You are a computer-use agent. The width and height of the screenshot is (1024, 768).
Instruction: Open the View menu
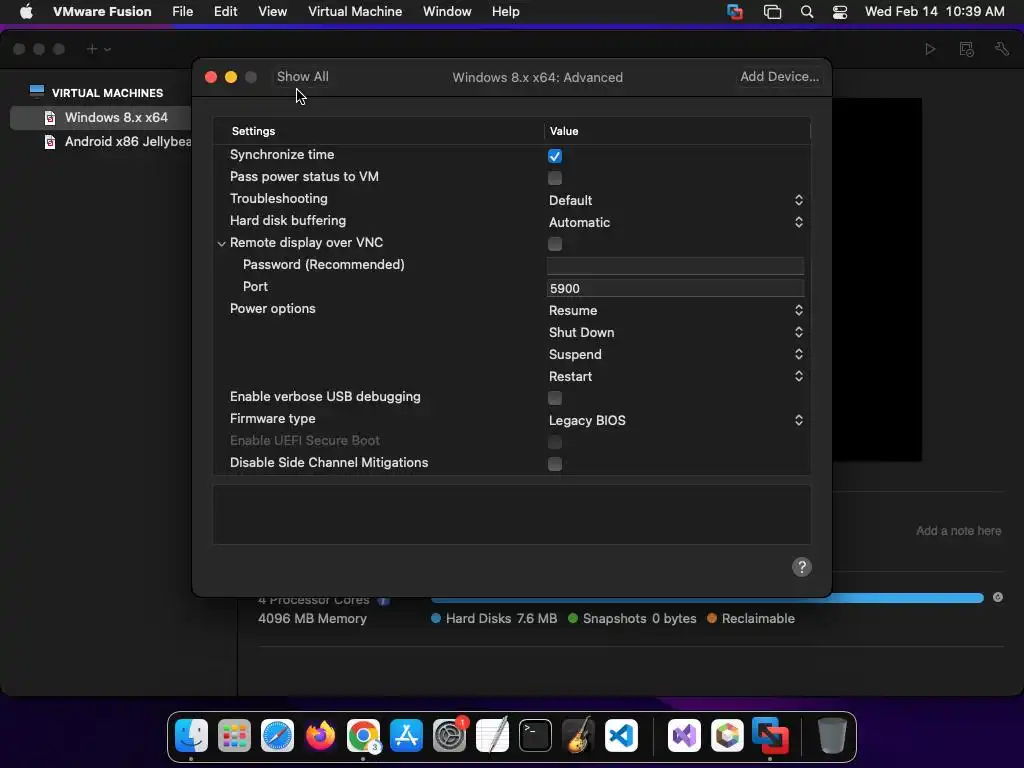pos(272,12)
